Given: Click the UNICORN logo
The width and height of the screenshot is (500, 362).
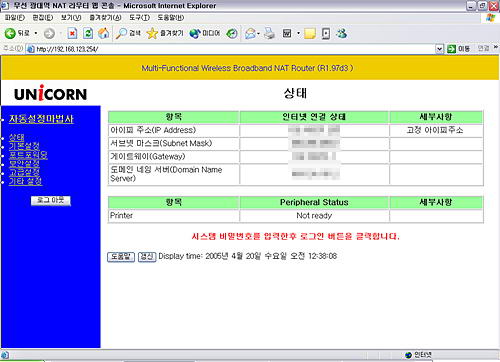Looking at the screenshot, I should coord(50,93).
